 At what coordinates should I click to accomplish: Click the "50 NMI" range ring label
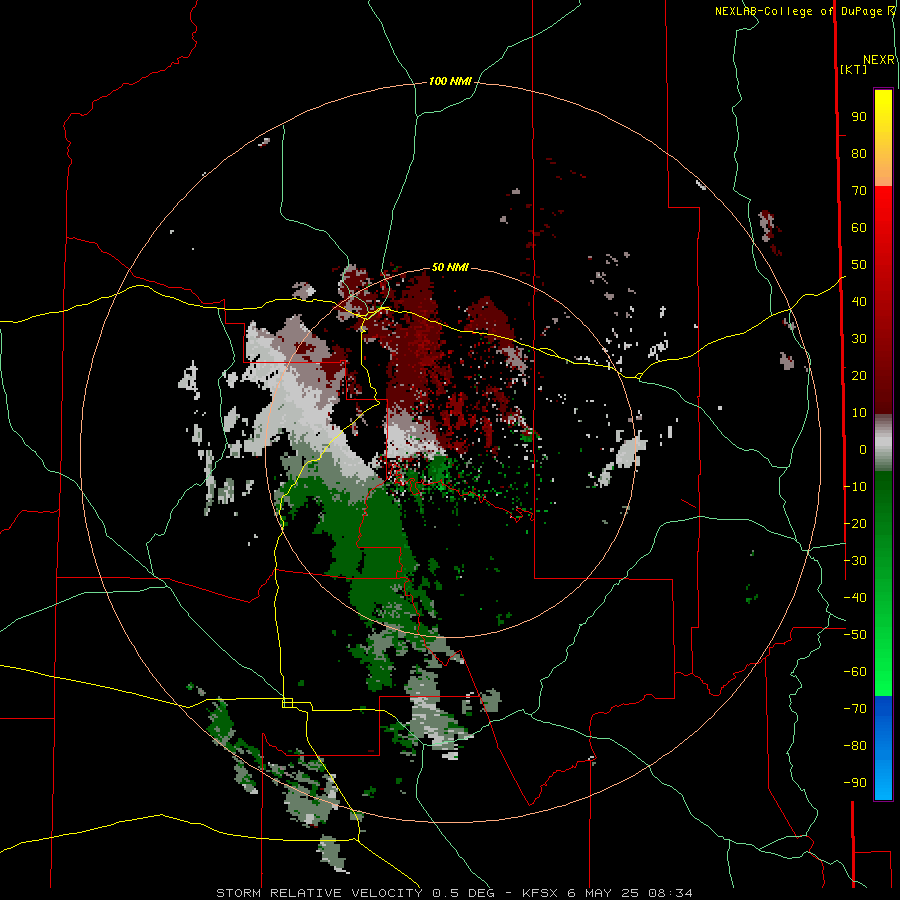tap(450, 267)
